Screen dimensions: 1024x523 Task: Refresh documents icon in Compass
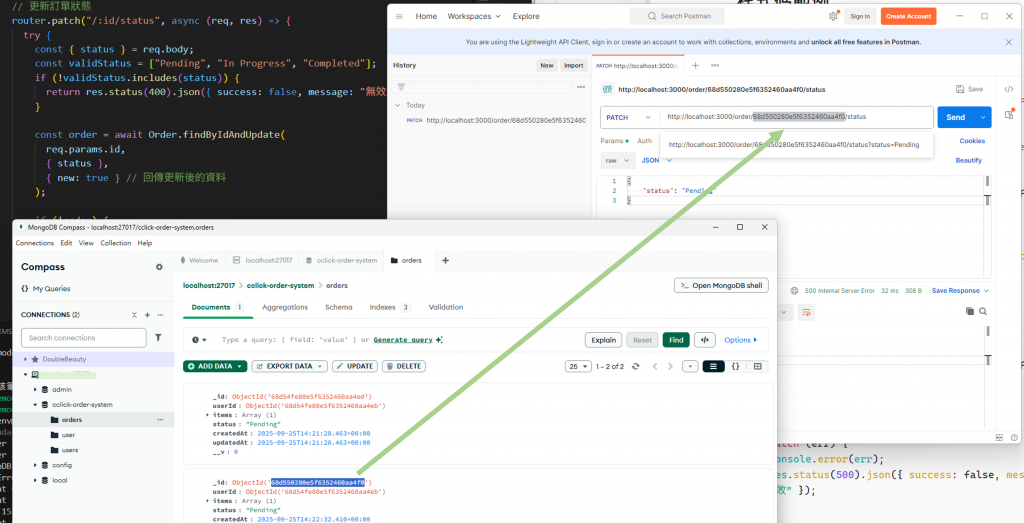(x=635, y=366)
